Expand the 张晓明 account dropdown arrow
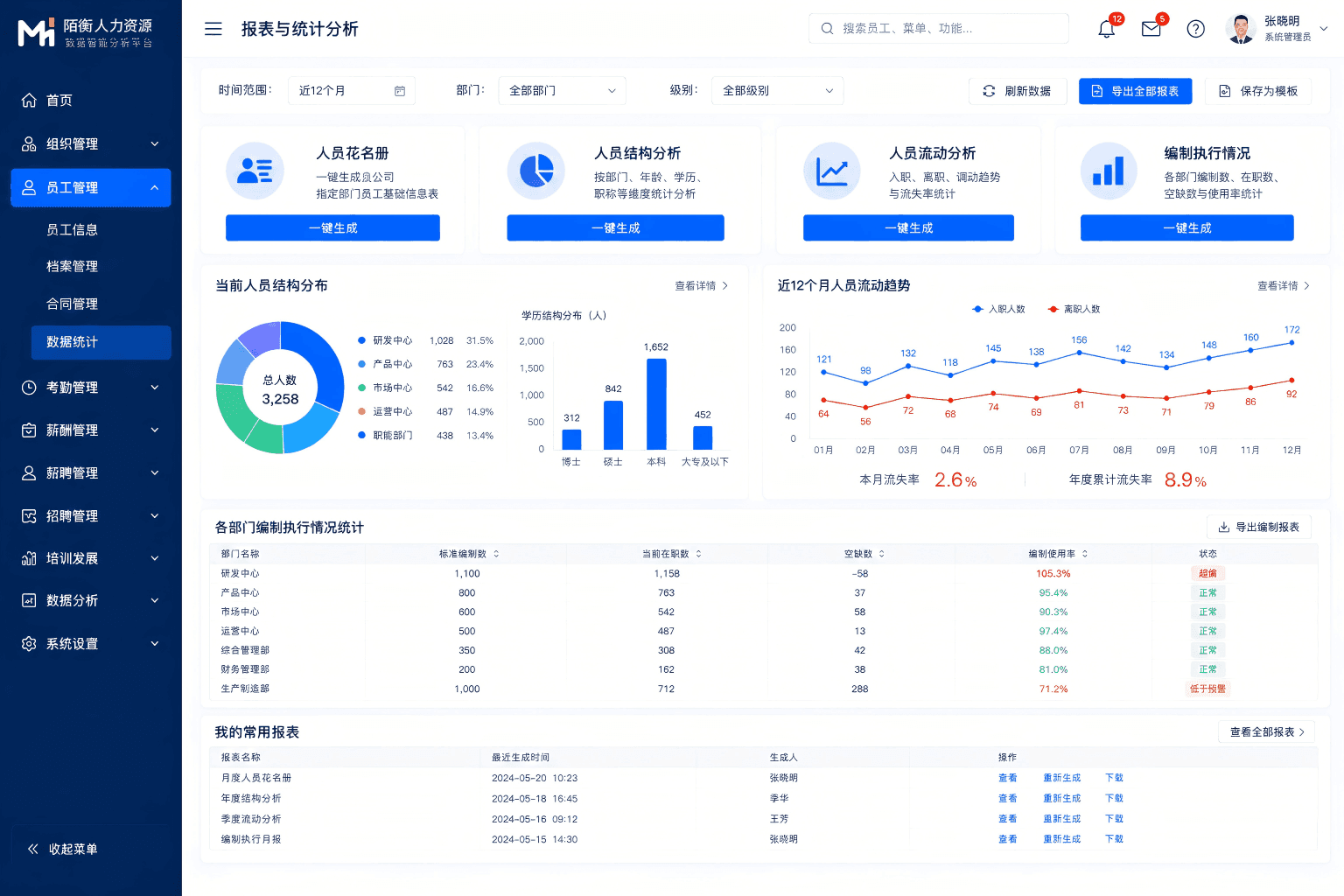Viewport: 1344px width, 896px height. pyautogui.click(x=1324, y=28)
